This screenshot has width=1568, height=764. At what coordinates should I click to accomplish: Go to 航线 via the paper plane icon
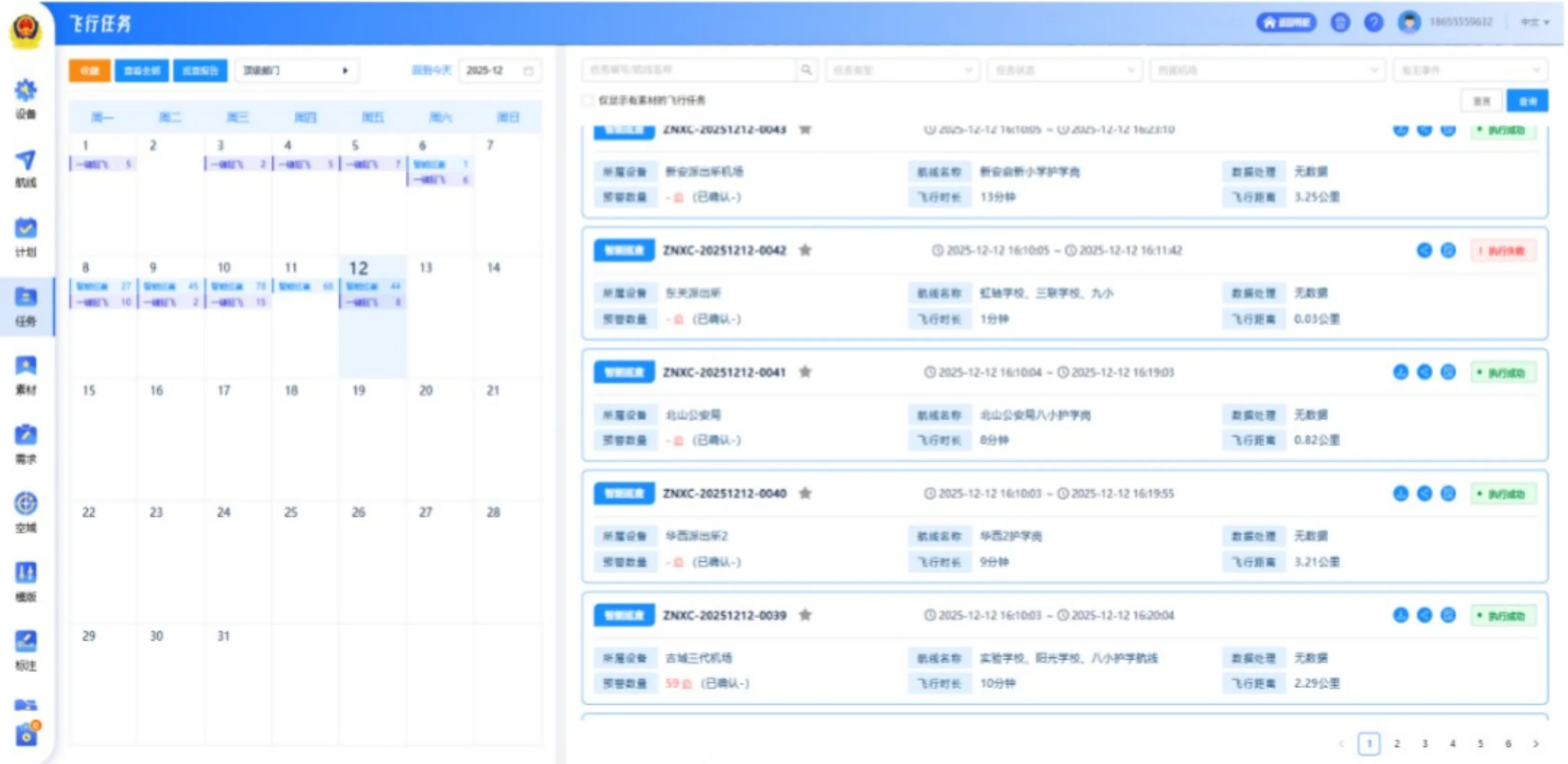pyautogui.click(x=26, y=168)
